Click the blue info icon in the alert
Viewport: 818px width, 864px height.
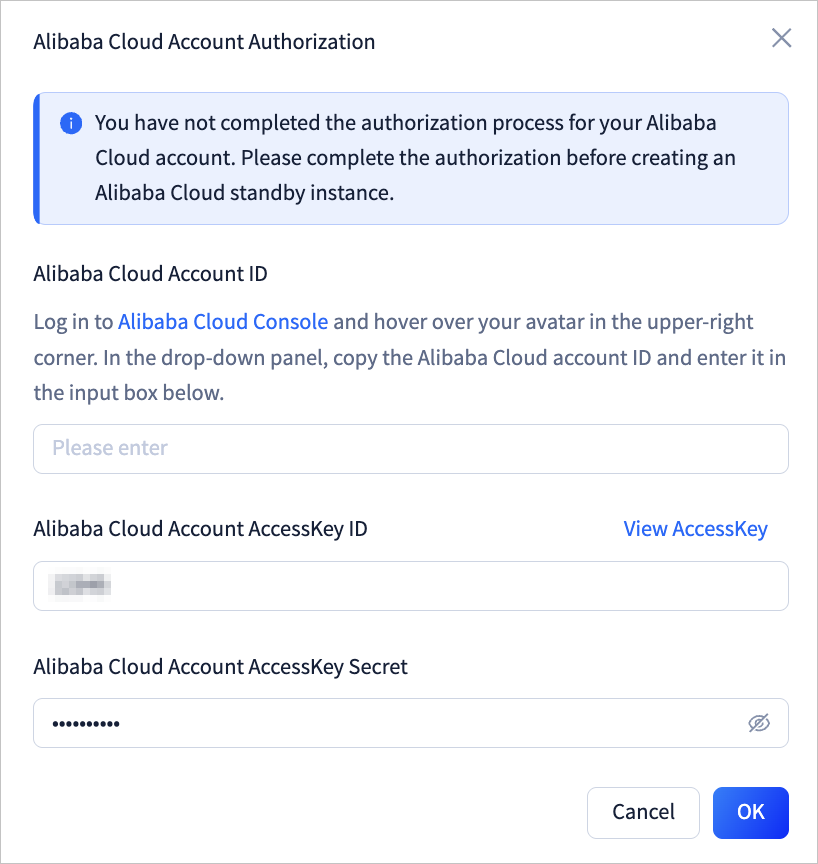71,124
